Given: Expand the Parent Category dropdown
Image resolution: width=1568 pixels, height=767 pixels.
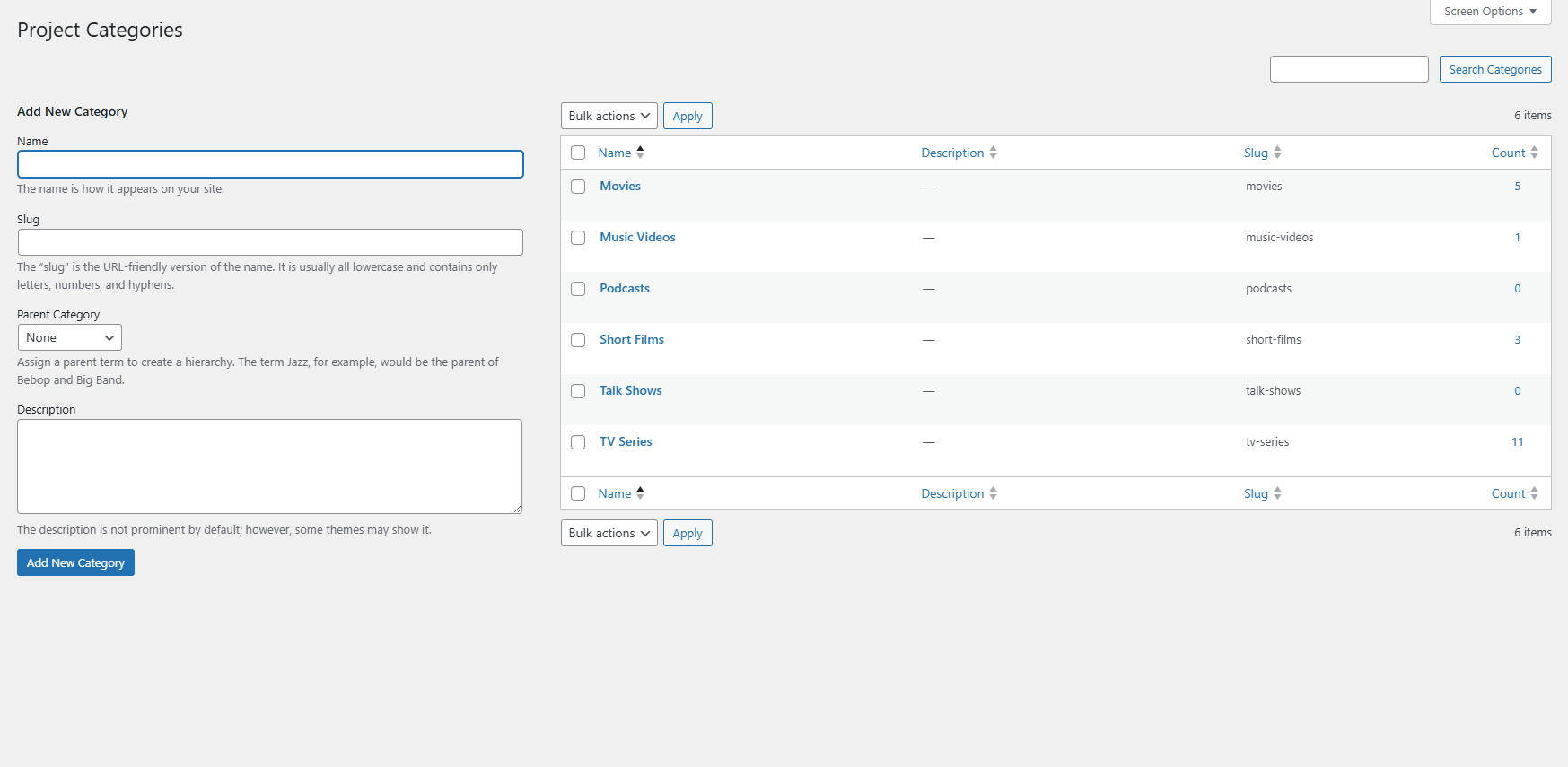Looking at the screenshot, I should (x=70, y=337).
